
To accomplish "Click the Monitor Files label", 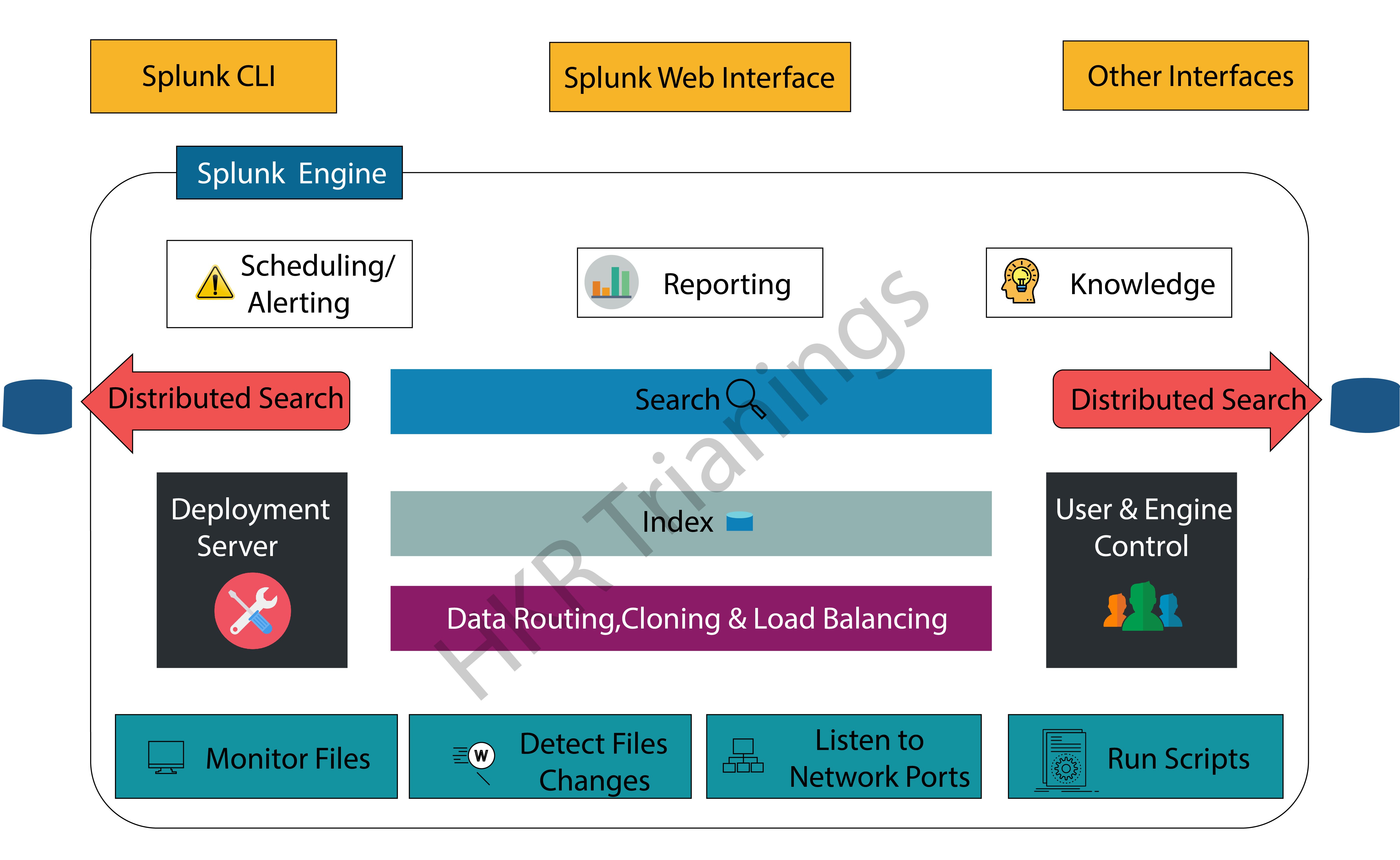I will pos(288,759).
